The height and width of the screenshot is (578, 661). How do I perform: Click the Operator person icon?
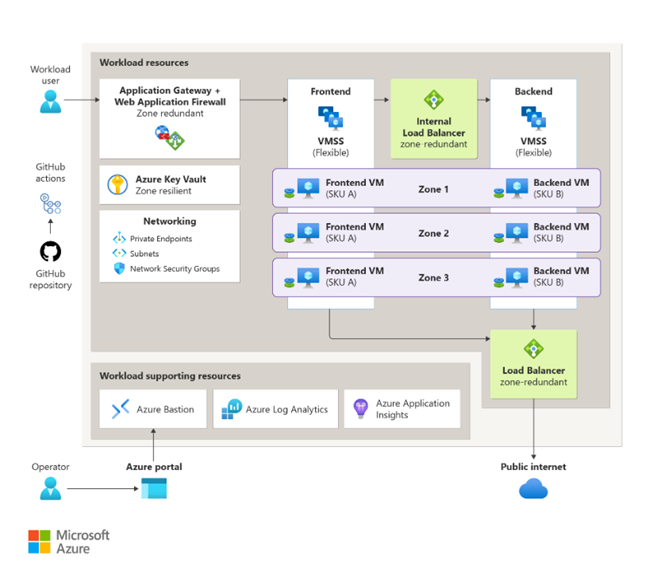tap(50, 488)
